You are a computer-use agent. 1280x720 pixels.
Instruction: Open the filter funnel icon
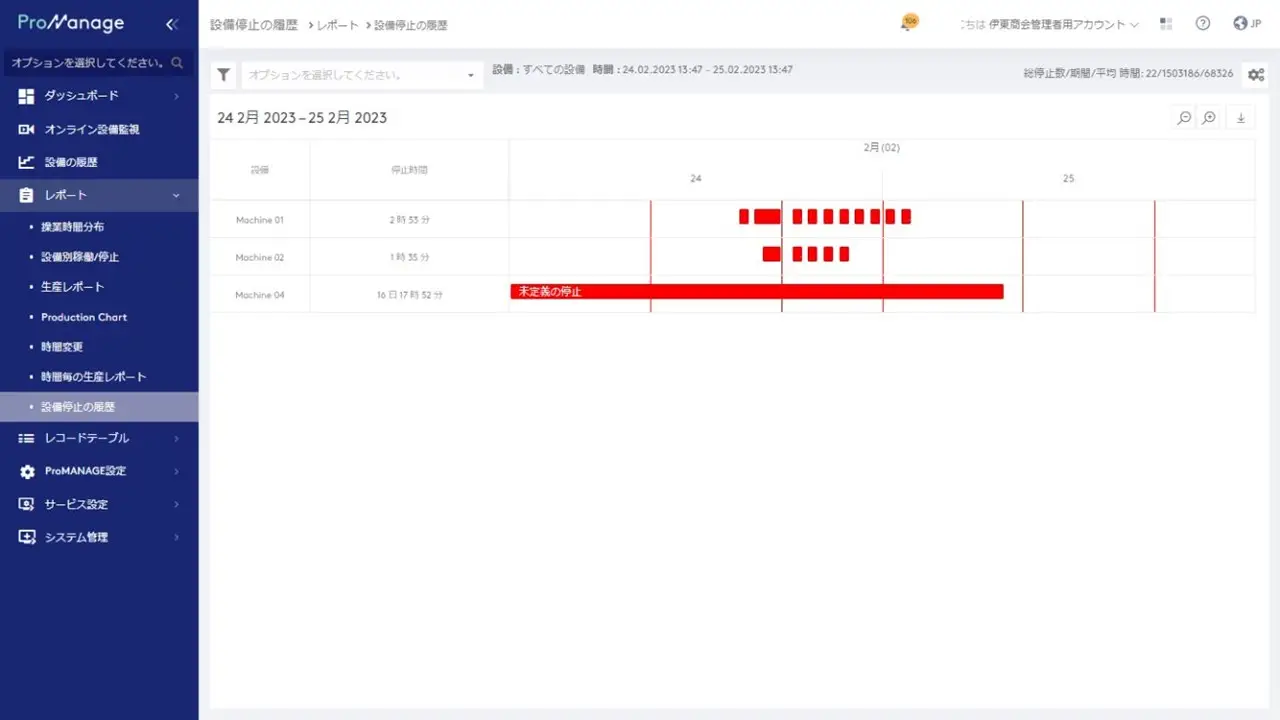pyautogui.click(x=224, y=75)
